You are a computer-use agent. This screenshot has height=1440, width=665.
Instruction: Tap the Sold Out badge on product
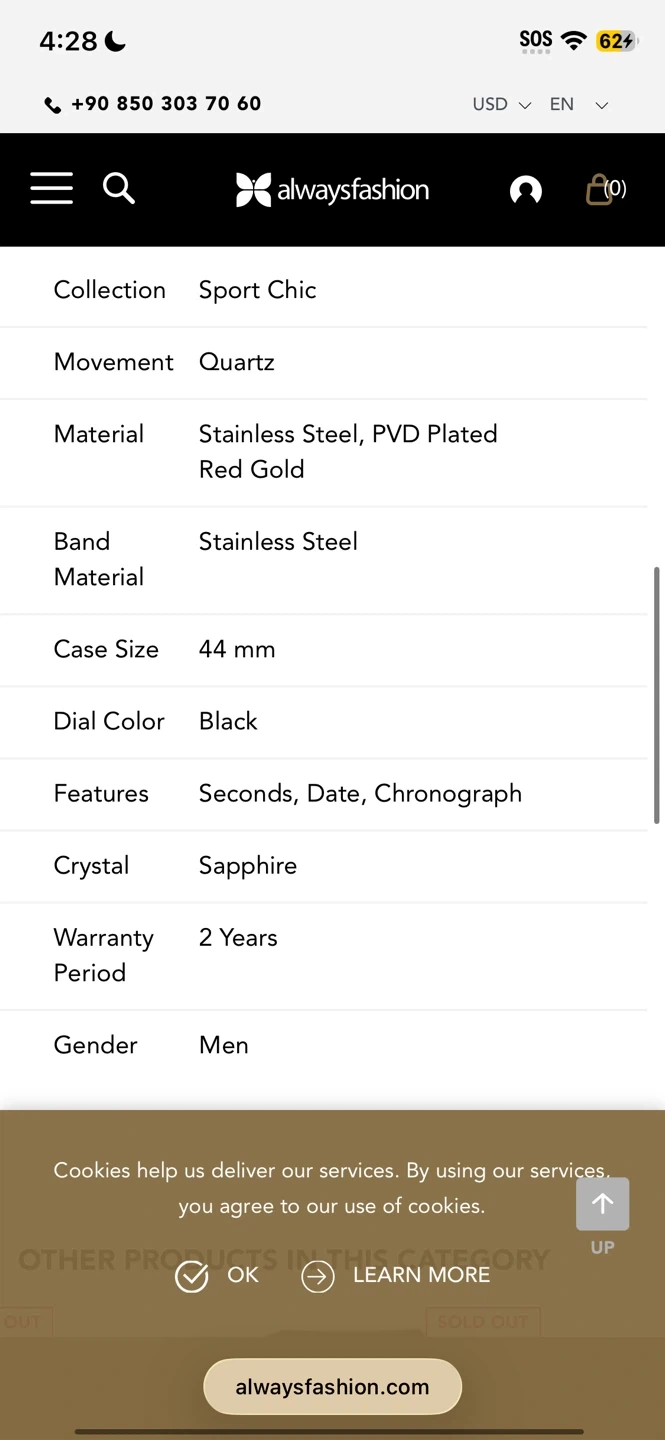(482, 1321)
